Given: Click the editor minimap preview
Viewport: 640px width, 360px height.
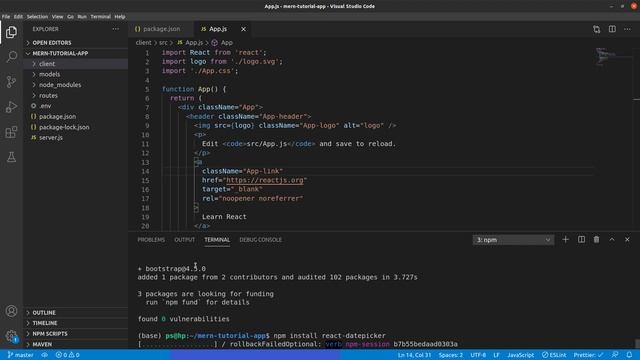Looking at the screenshot, I should (x=613, y=56).
